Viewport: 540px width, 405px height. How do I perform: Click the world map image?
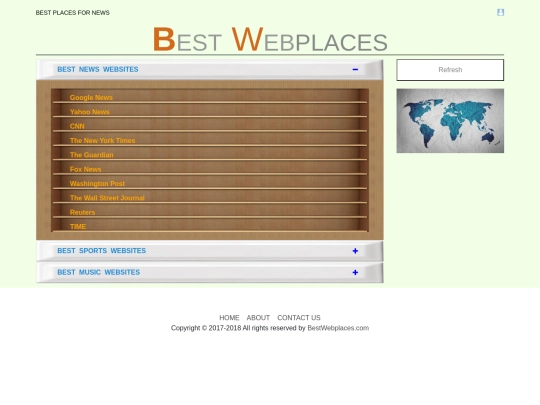click(450, 121)
